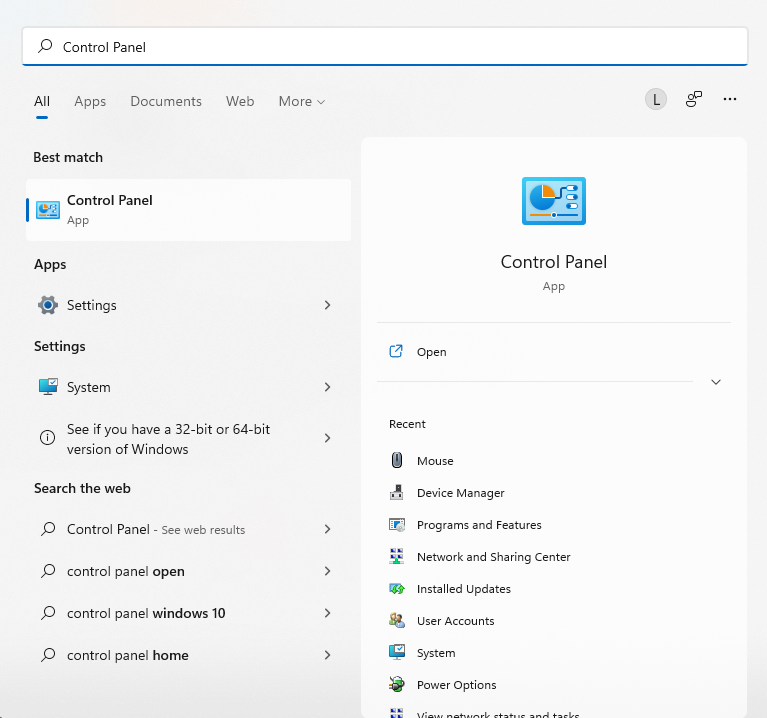Open Device Manager from Recent
The height and width of the screenshot is (718, 767).
pos(554,493)
